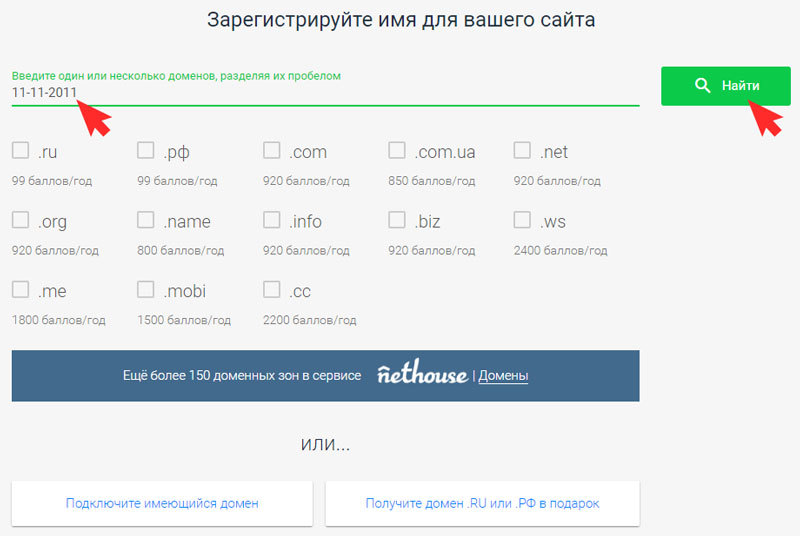
Task: Open the Домены link in banner
Action: pyautogui.click(x=503, y=376)
